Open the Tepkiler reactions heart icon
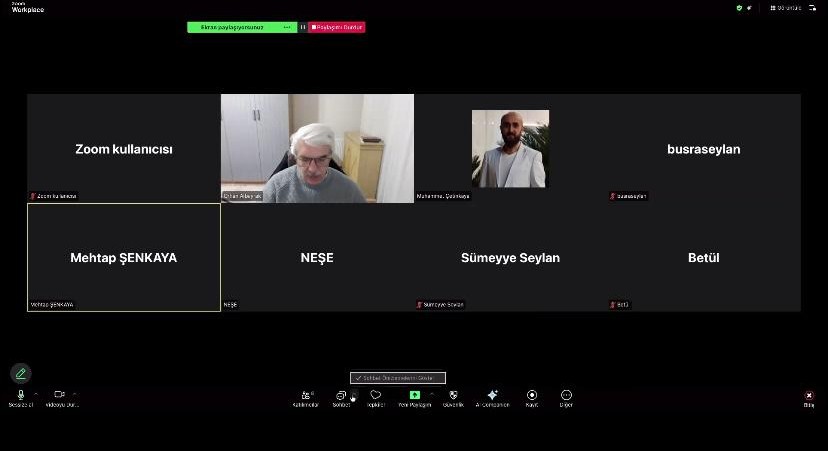Image resolution: width=828 pixels, height=451 pixels. (x=376, y=396)
